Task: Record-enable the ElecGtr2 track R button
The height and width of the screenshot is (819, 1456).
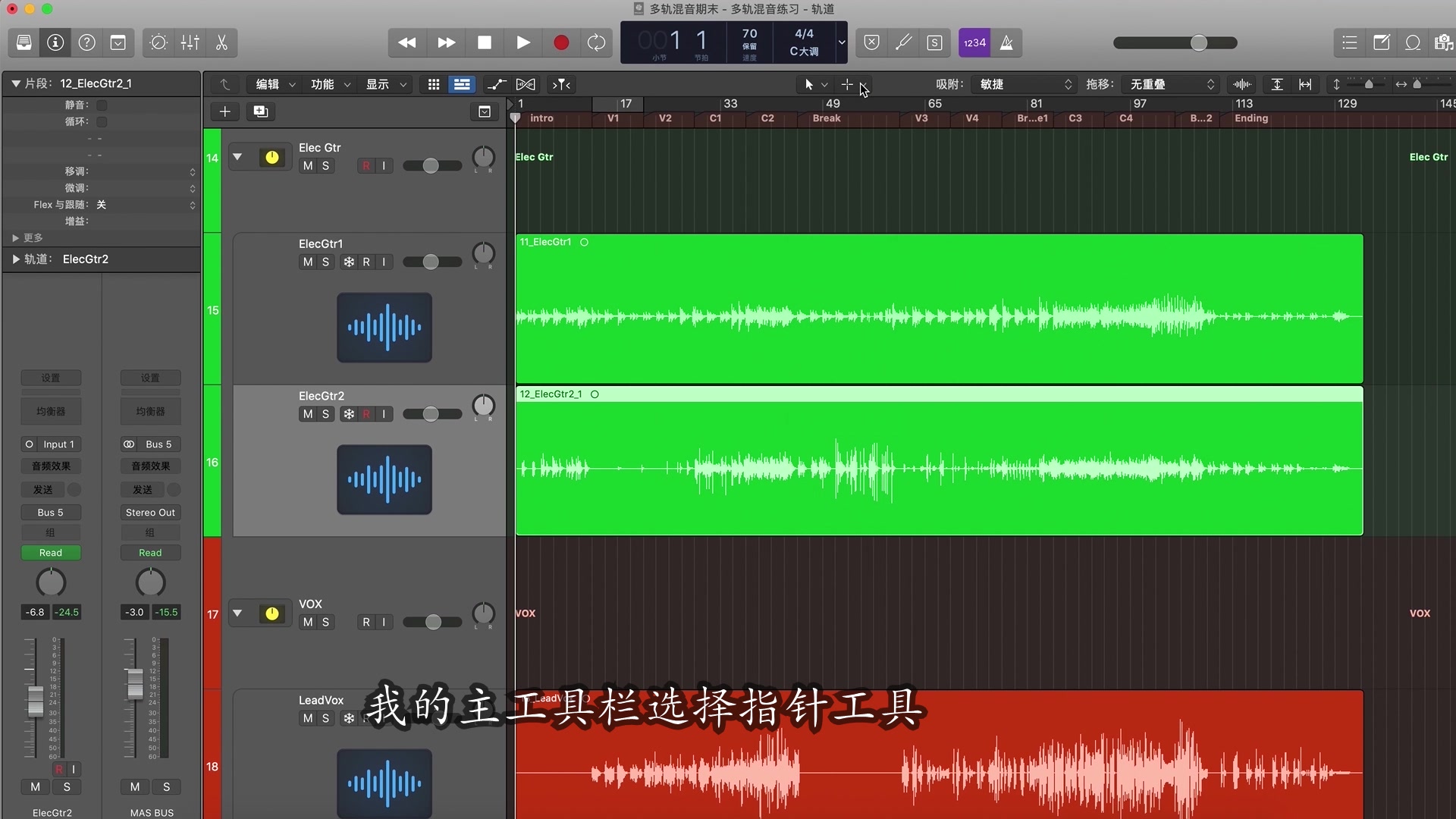Action: coord(366,414)
